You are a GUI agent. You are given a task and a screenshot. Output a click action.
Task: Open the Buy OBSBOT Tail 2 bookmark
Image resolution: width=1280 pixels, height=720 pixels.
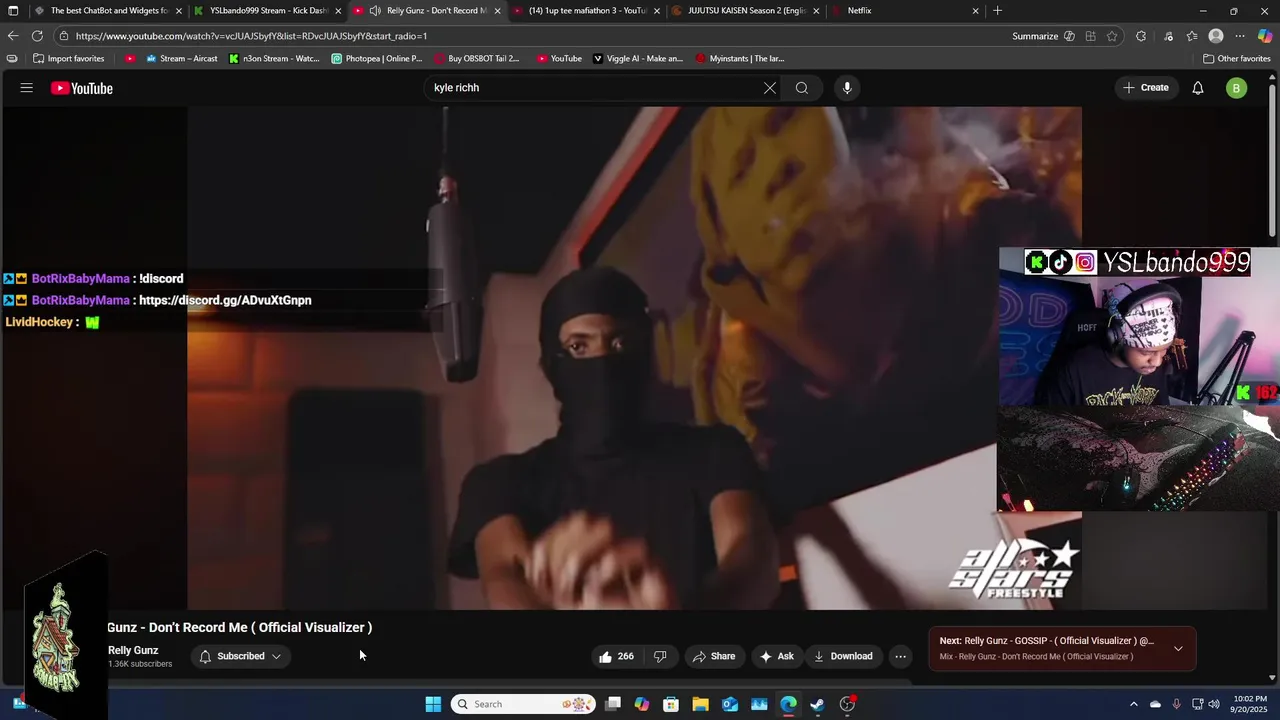pyautogui.click(x=477, y=58)
